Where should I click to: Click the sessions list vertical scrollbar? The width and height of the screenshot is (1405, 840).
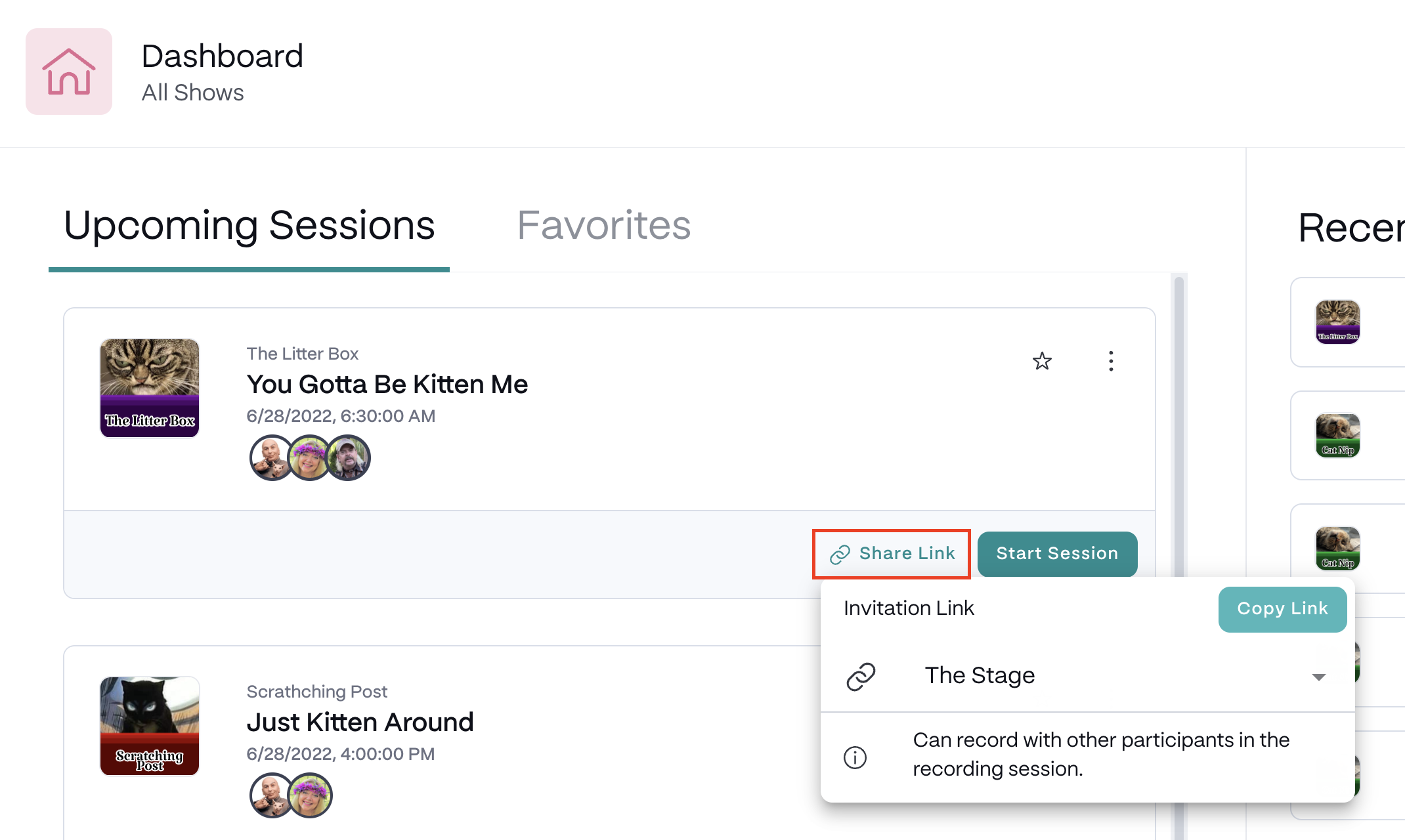pos(1178,420)
